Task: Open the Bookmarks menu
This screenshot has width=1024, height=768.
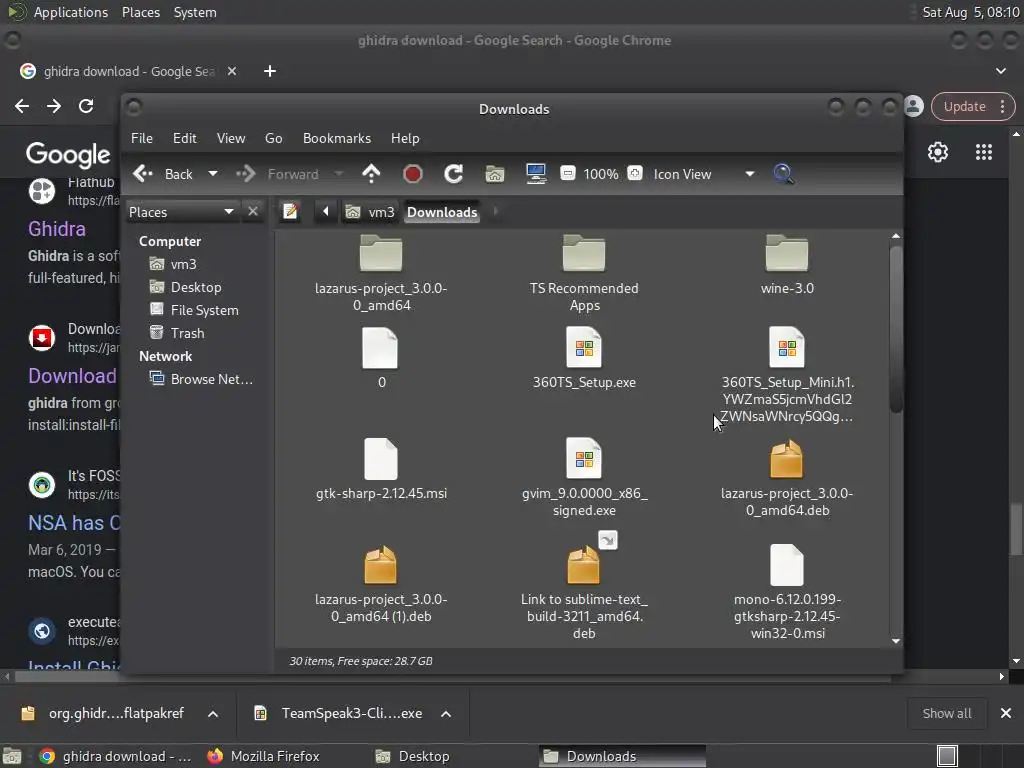Action: (337, 138)
